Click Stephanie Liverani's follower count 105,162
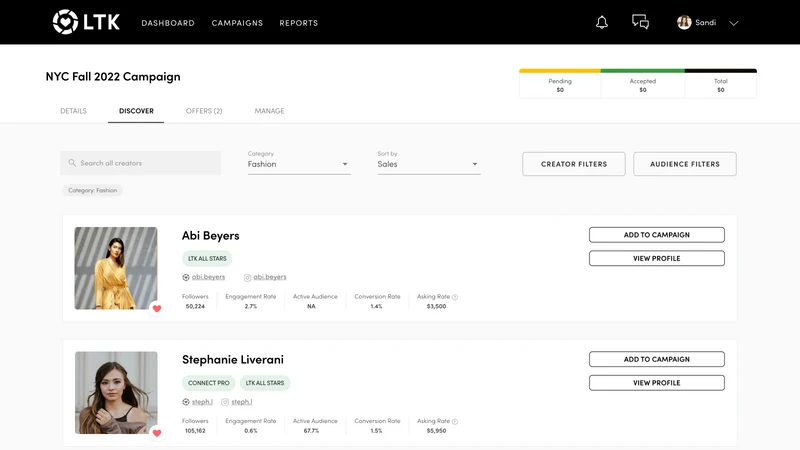 195,431
